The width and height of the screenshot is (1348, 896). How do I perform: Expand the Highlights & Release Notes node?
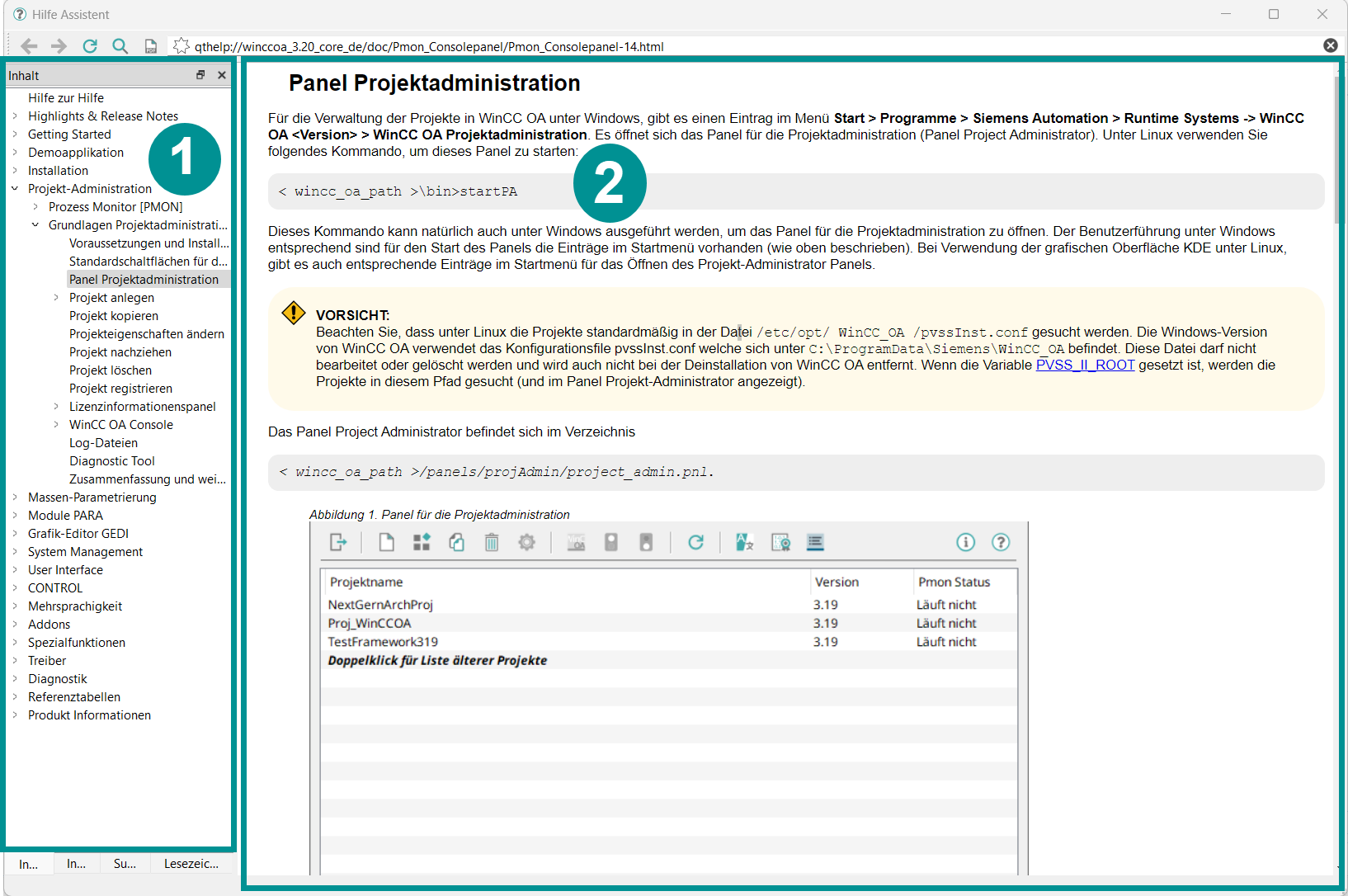click(x=15, y=116)
